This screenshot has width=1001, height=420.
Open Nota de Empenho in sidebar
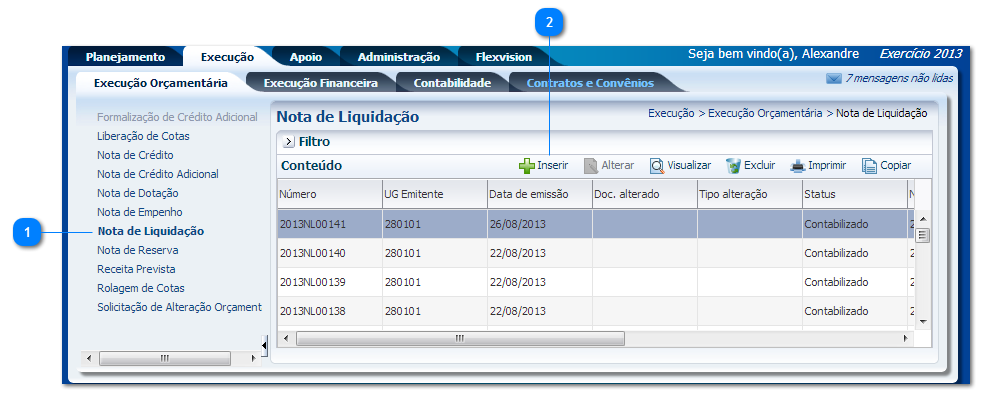(x=139, y=212)
